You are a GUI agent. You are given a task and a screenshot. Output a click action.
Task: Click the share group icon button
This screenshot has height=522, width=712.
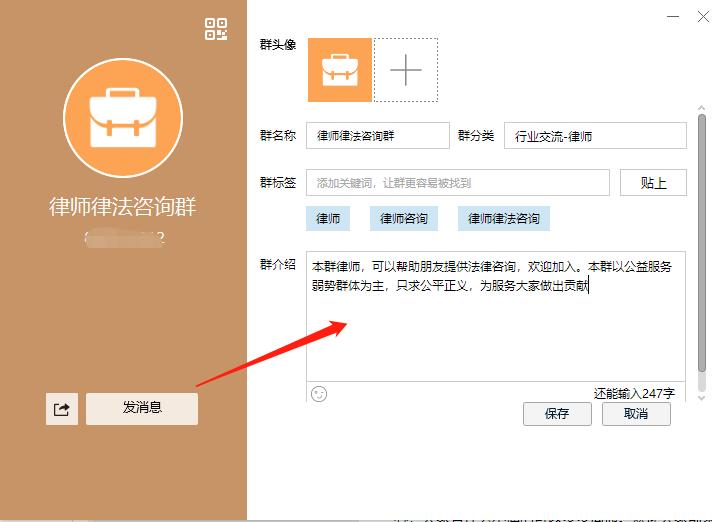[x=62, y=409]
